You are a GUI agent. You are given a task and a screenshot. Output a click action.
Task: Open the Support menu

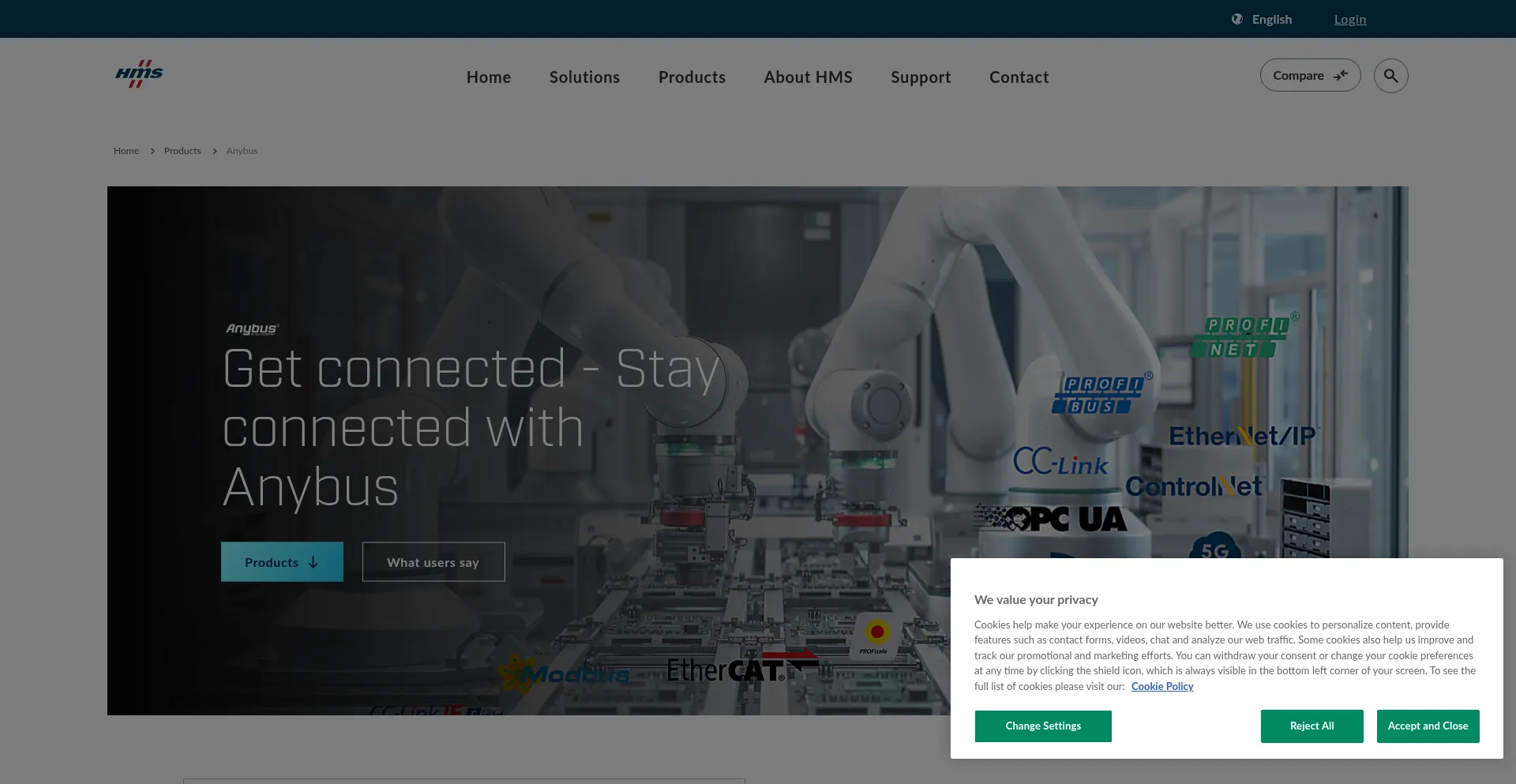point(921,77)
